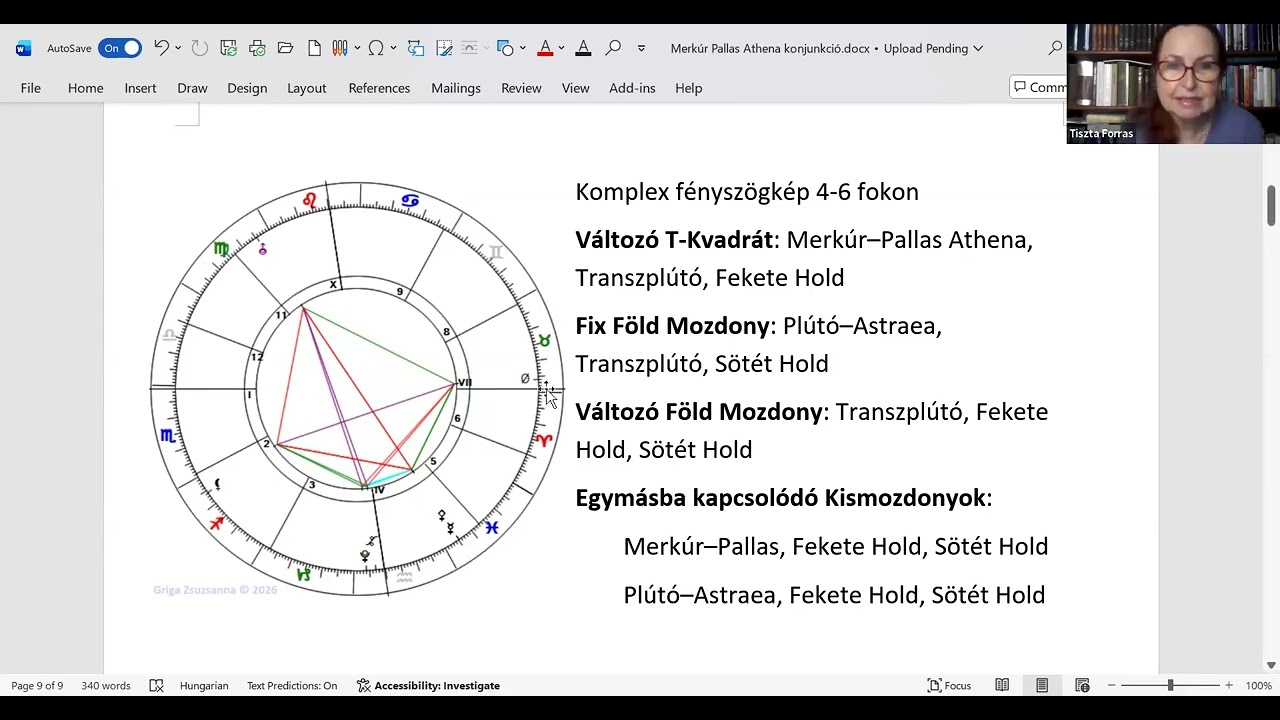Click the scrollbar down arrow

click(x=1271, y=665)
